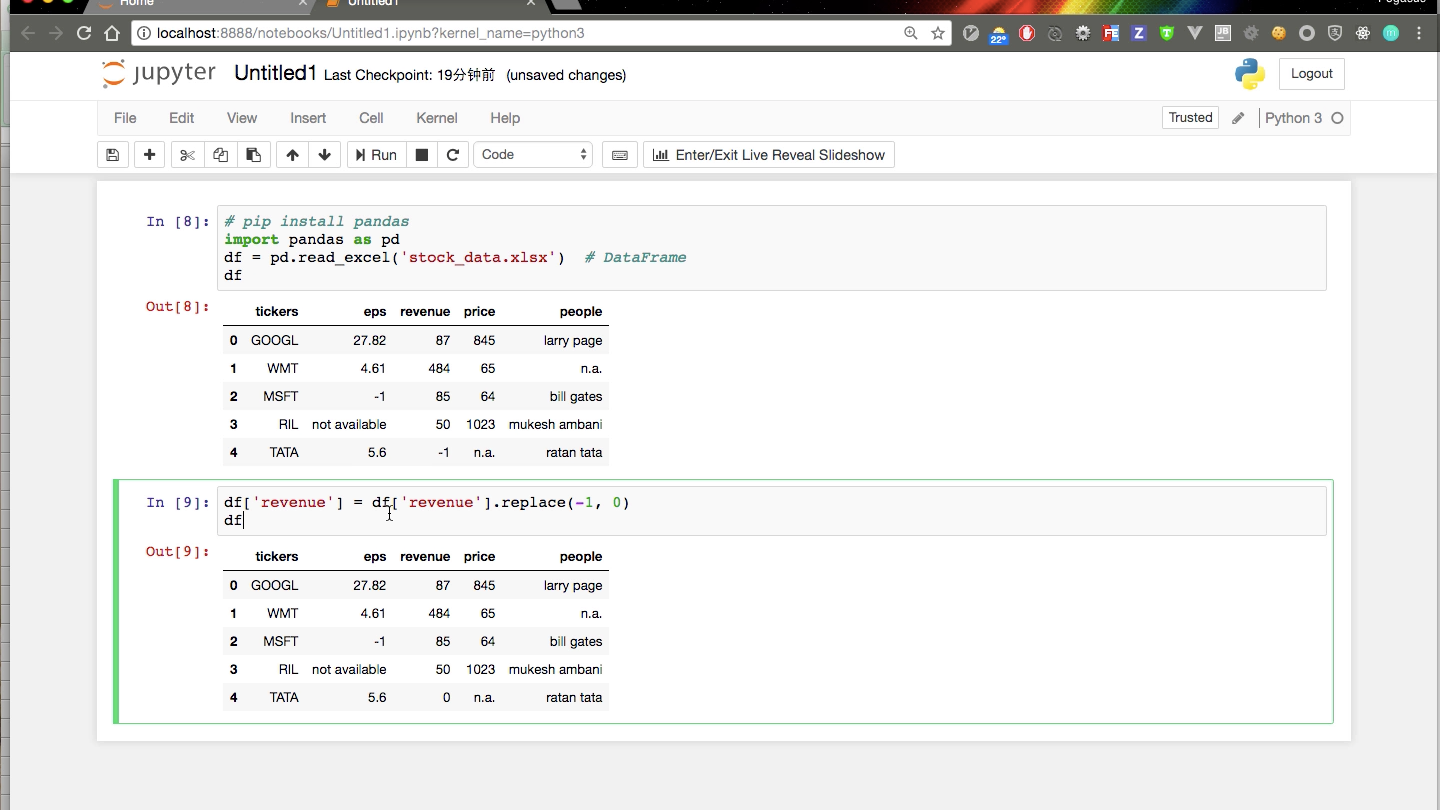Save the notebook using the save icon
The height and width of the screenshot is (810, 1440).
click(x=112, y=154)
